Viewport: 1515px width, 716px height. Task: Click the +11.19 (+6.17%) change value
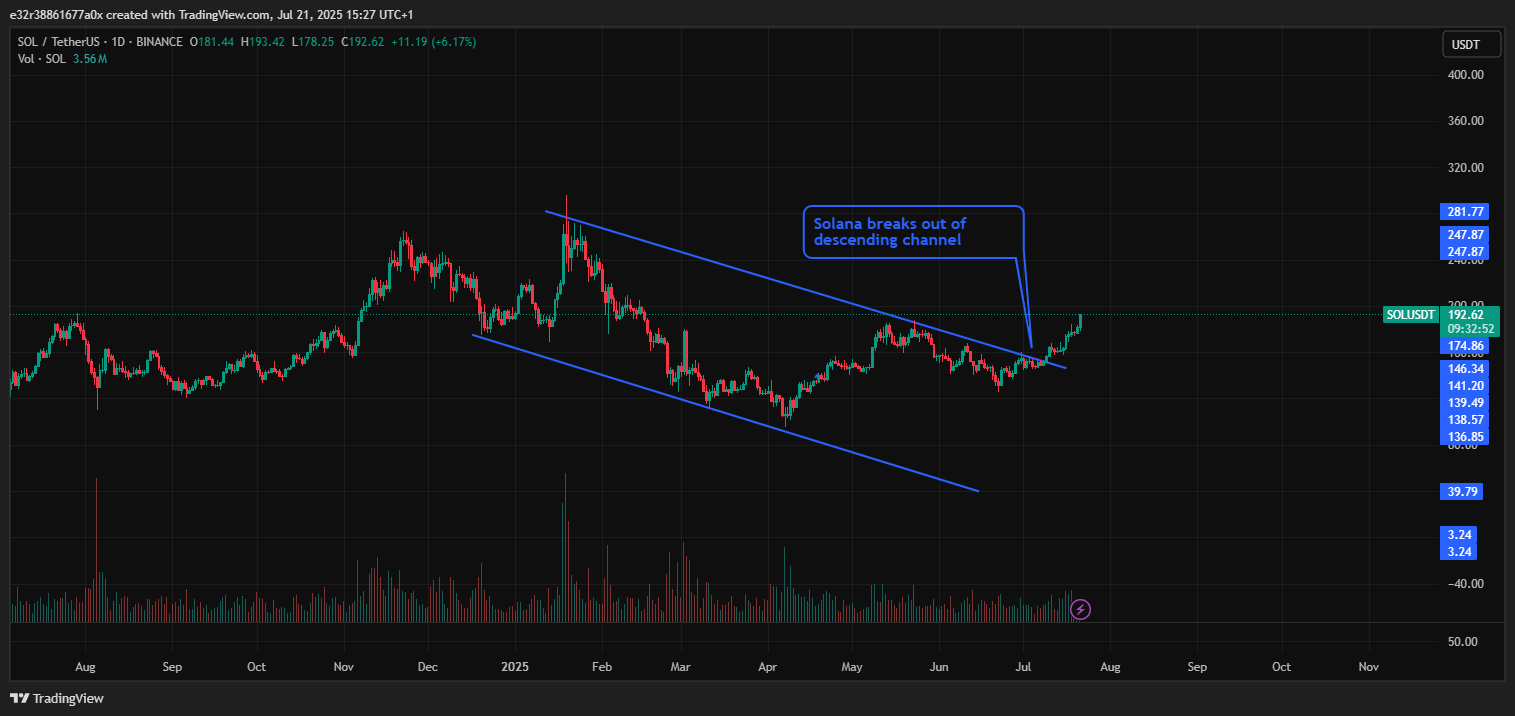[x=434, y=42]
